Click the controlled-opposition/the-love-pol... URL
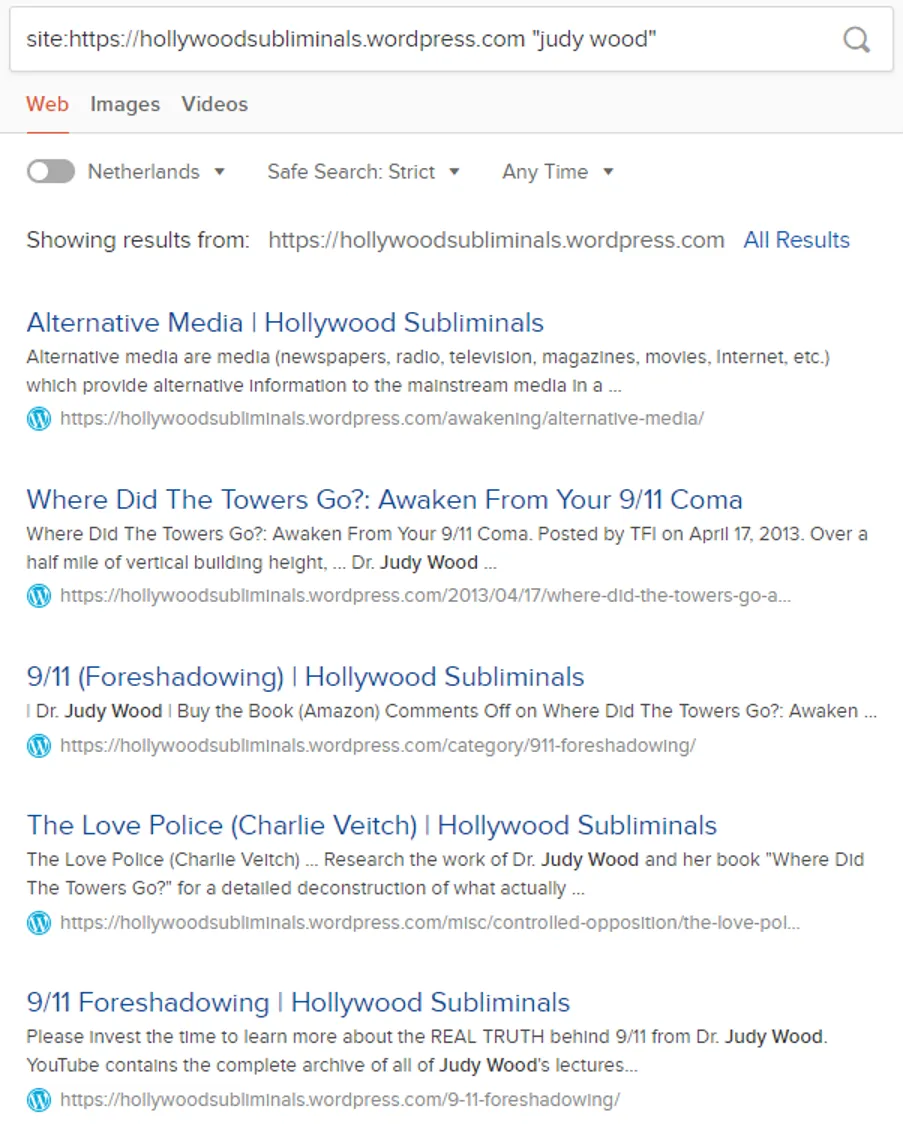 [429, 923]
